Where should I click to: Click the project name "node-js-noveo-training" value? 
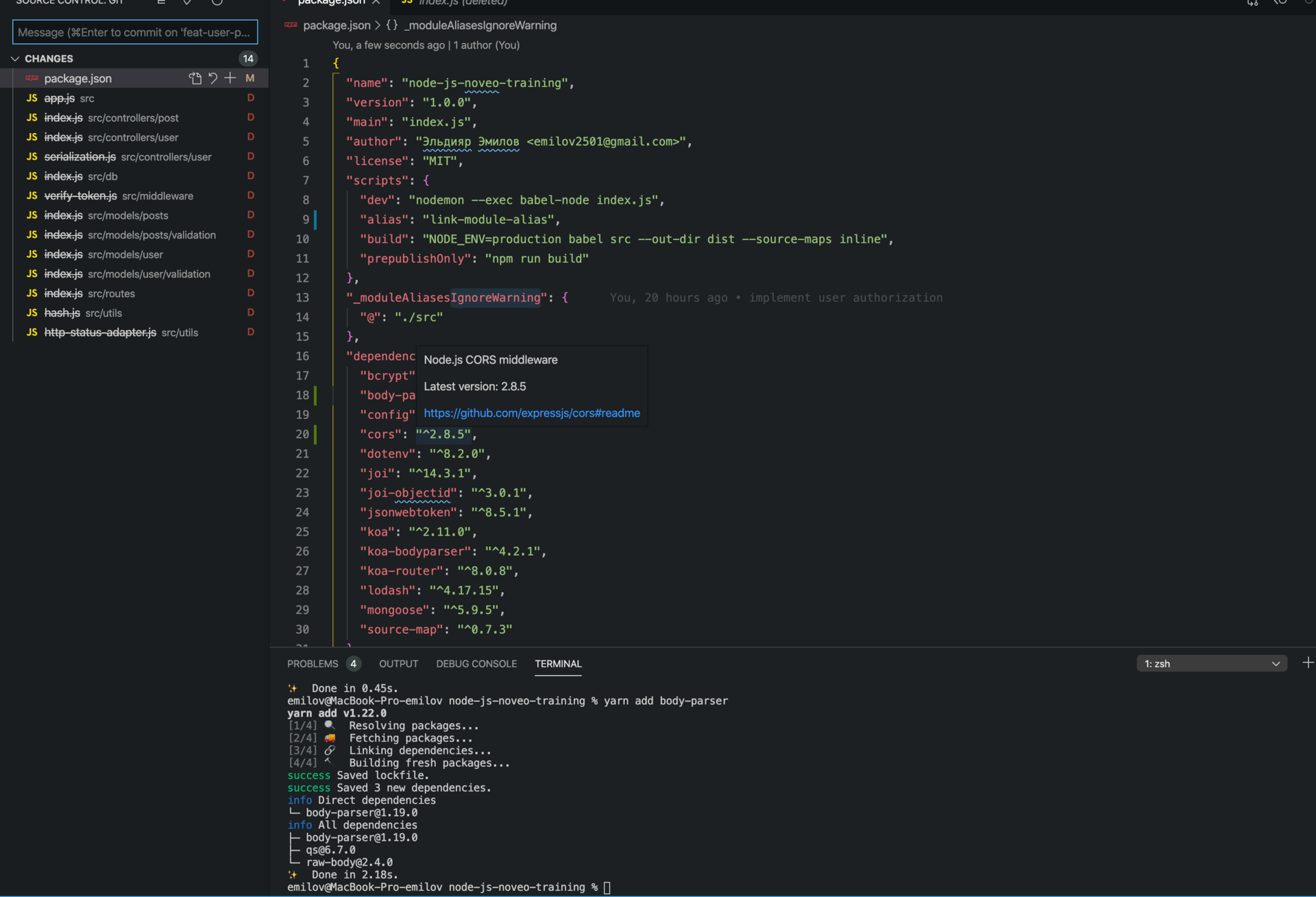point(485,83)
